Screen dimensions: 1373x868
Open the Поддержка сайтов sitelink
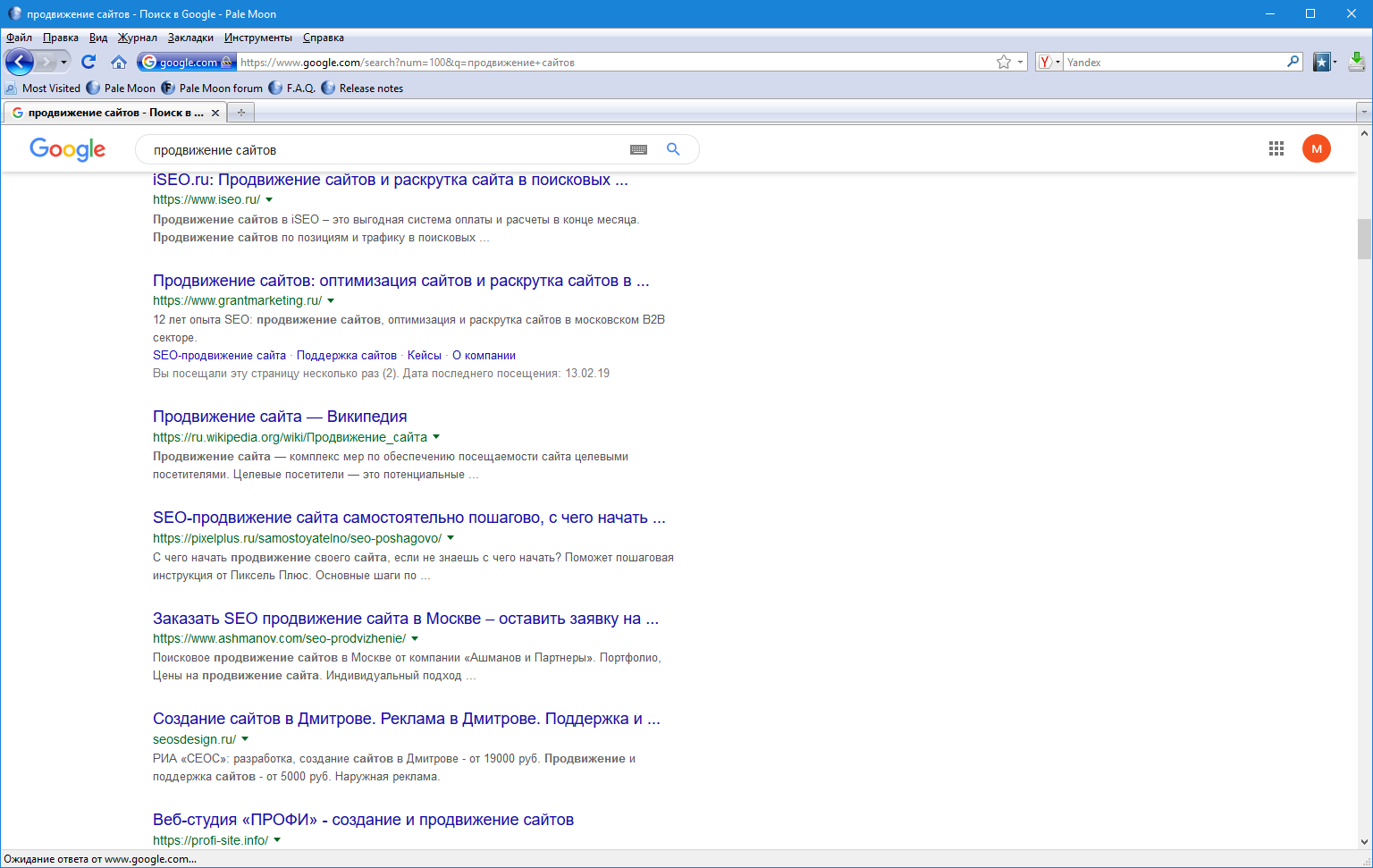click(347, 356)
